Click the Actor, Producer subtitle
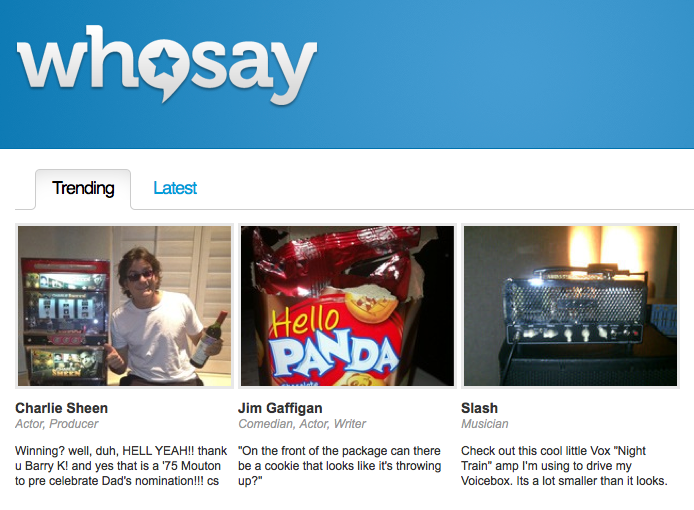 pos(57,424)
